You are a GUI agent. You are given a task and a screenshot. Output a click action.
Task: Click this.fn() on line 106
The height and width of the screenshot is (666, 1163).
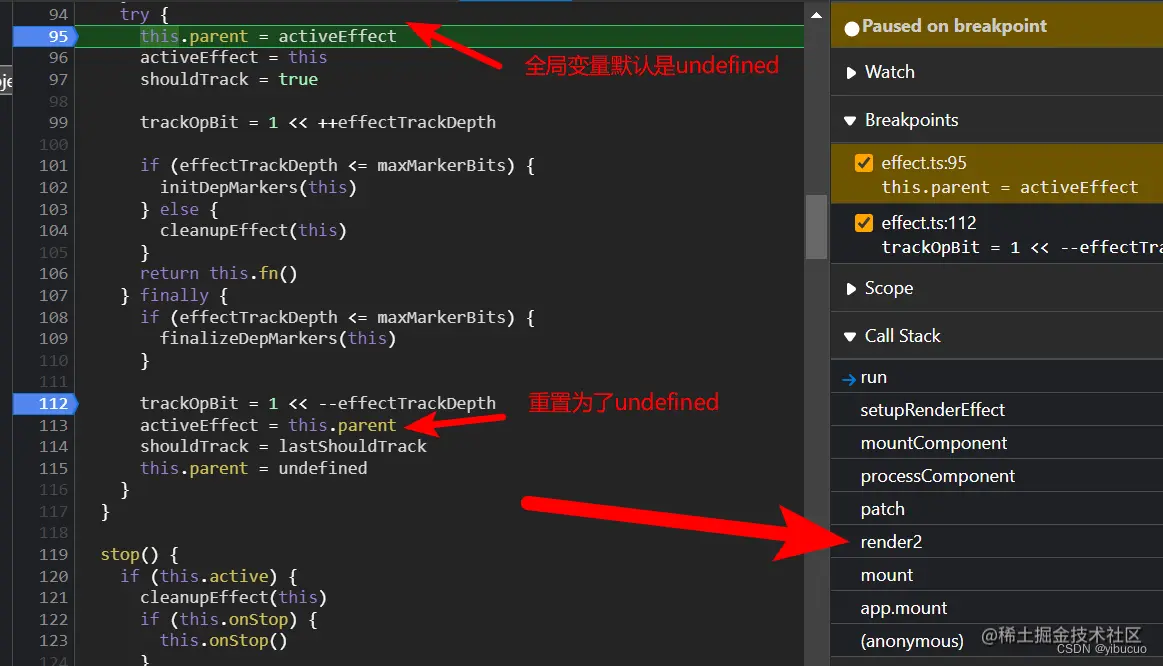pos(253,274)
